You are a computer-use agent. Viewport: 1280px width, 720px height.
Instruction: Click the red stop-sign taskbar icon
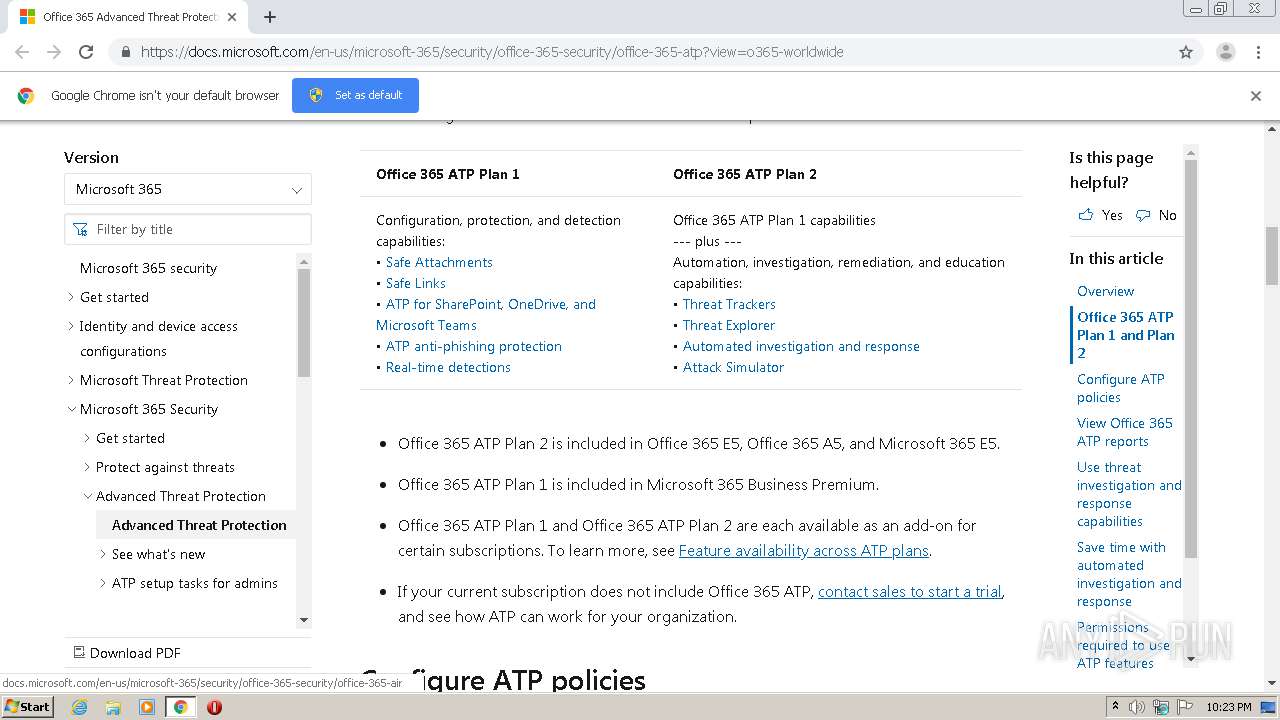tap(214, 707)
